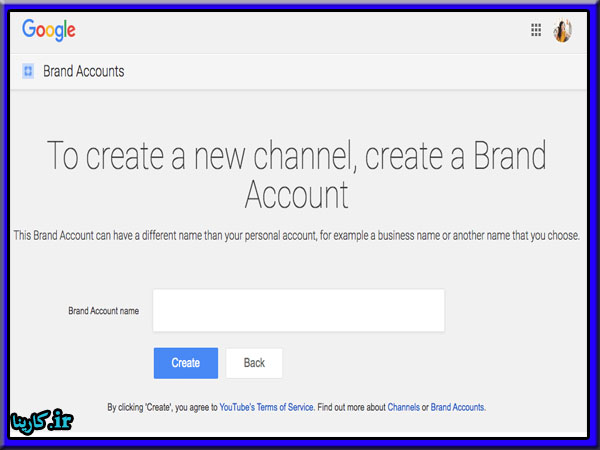Image resolution: width=600 pixels, height=450 pixels.
Task: Click the blue Create button
Action: click(x=186, y=363)
